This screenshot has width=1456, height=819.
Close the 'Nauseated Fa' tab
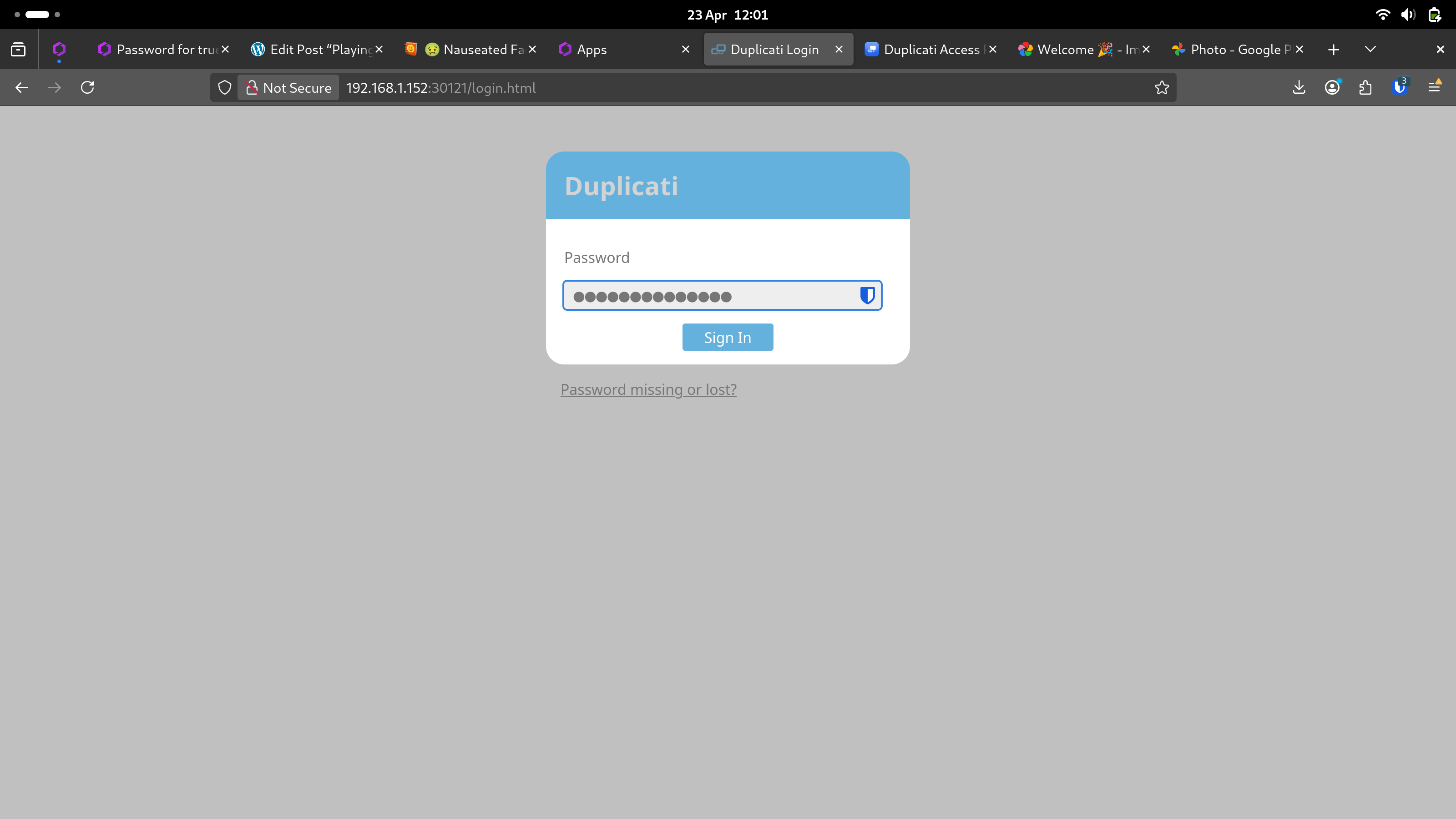click(532, 50)
